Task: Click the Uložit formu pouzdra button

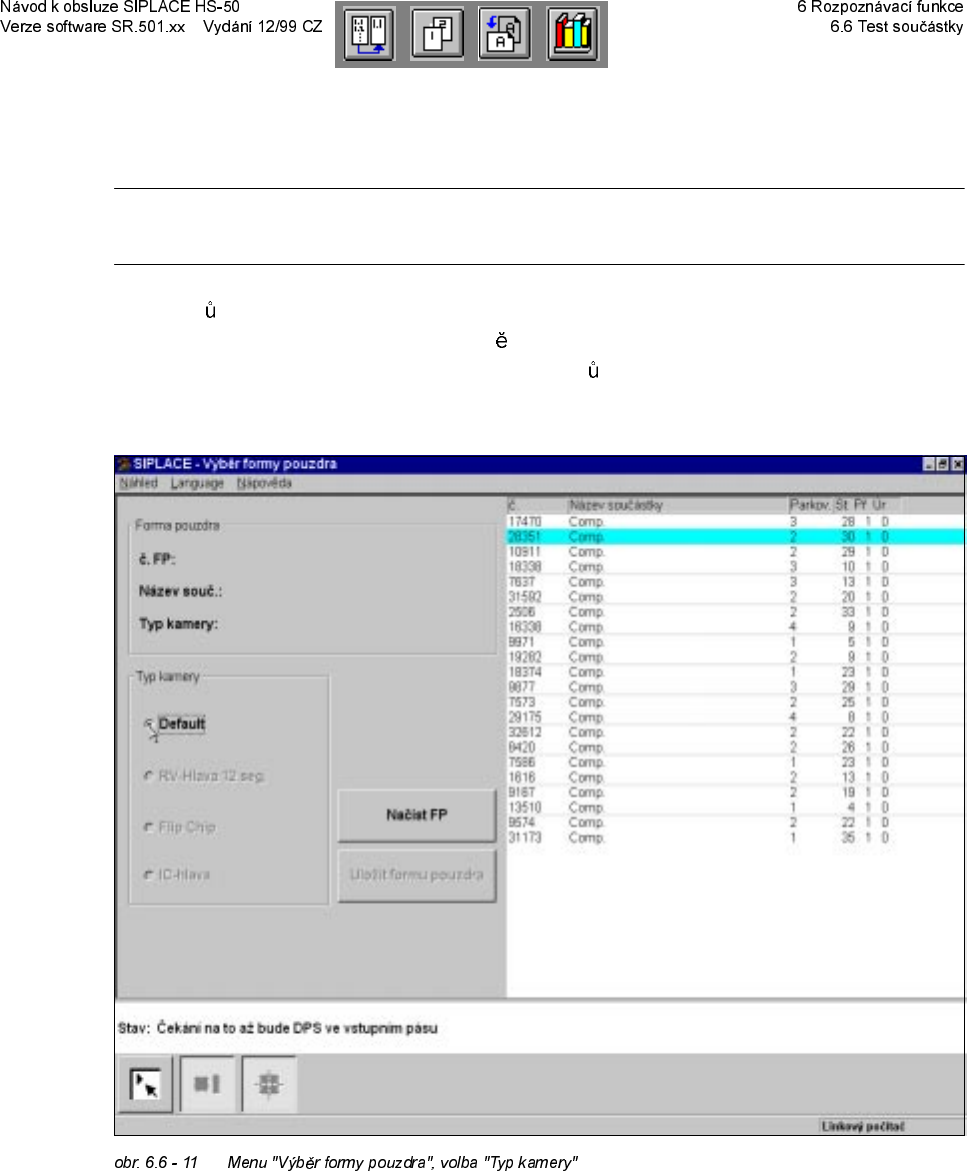Action: [417, 875]
